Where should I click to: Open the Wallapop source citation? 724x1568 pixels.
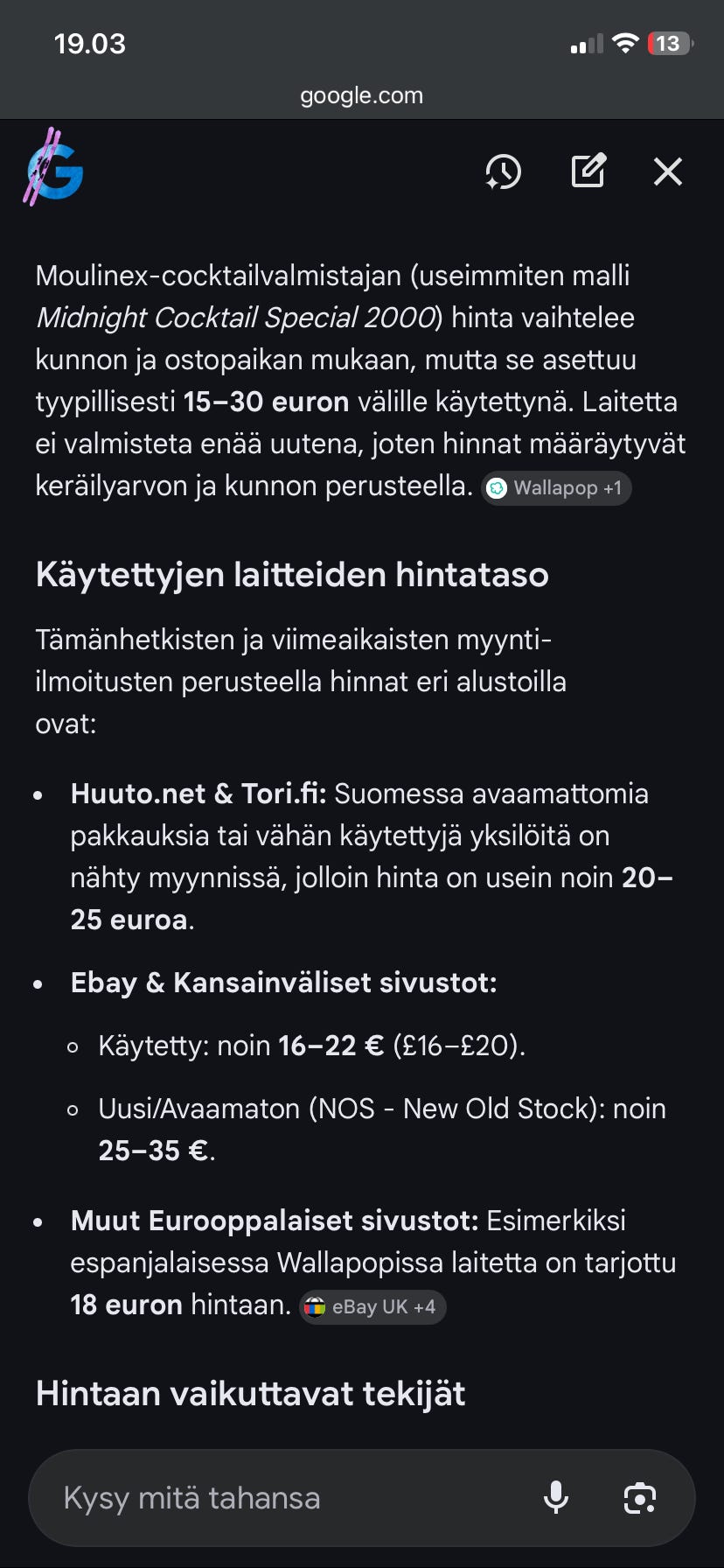tap(544, 487)
